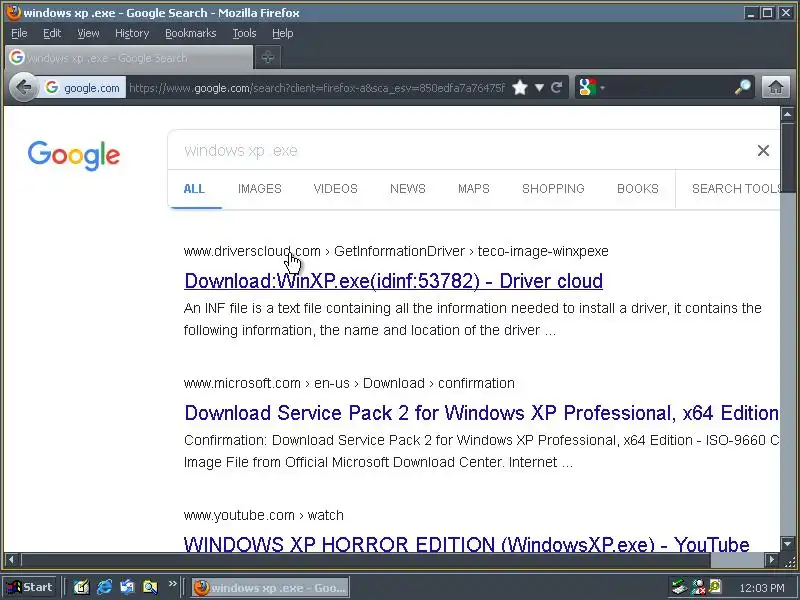
Task: Go to the home page via home icon
Action: tap(776, 87)
